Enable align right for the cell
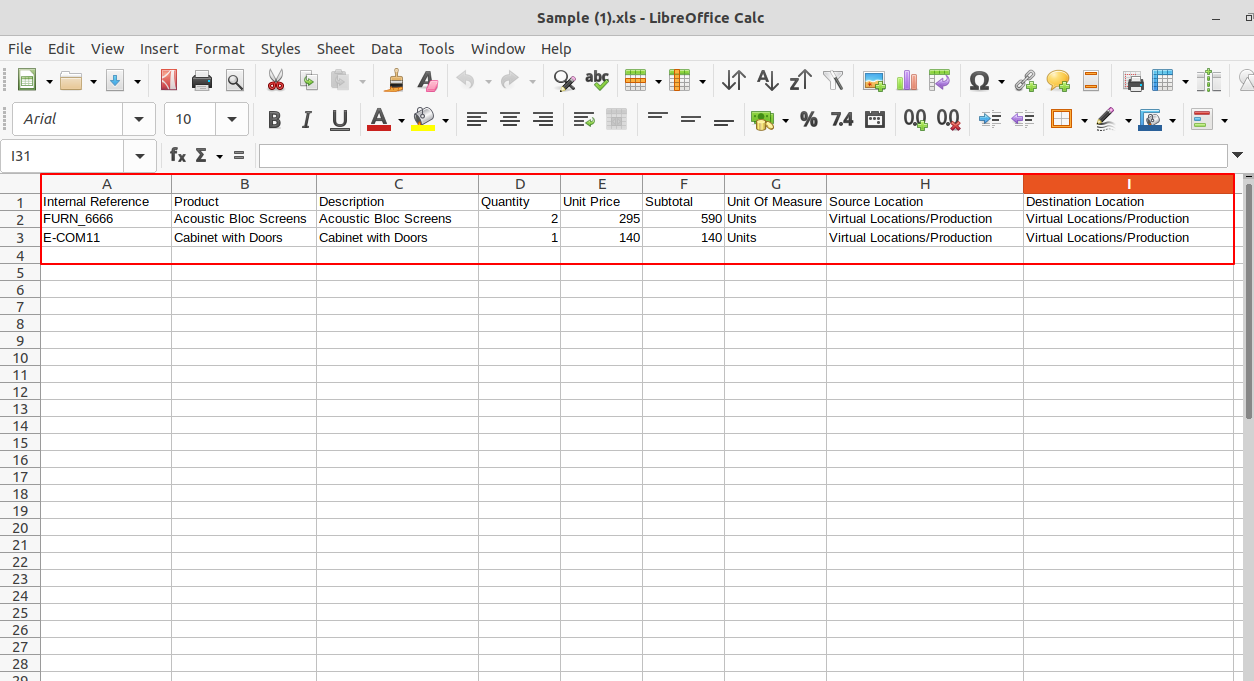Screen dimensions: 1254x681 pos(543,120)
